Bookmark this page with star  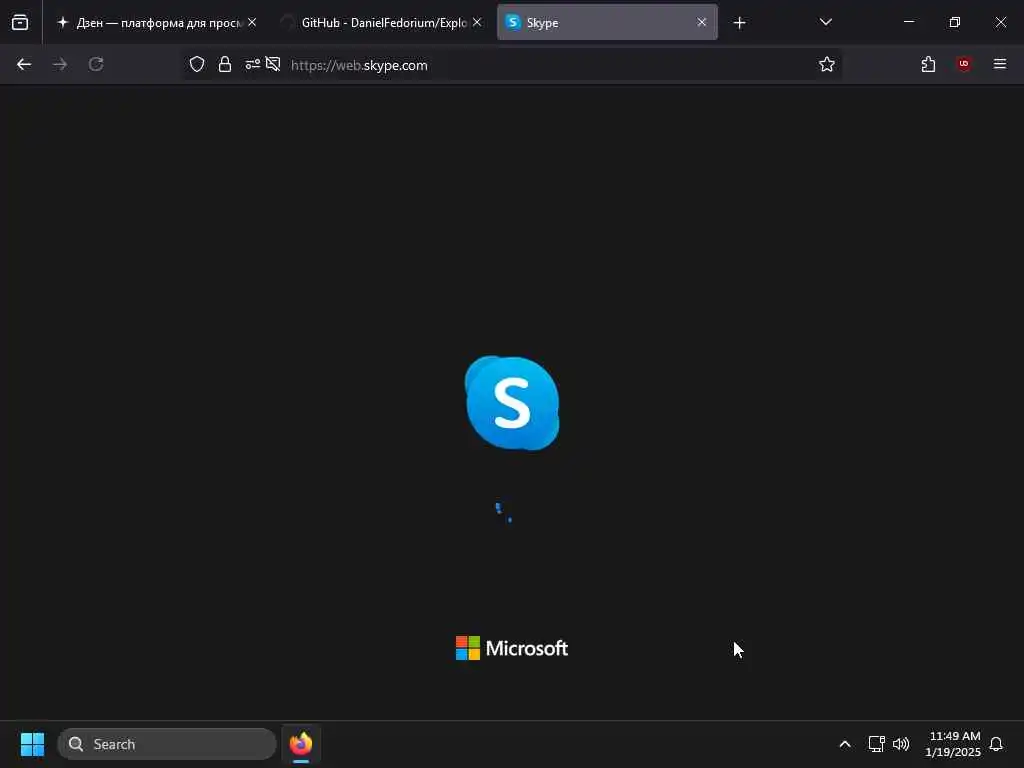[827, 64]
